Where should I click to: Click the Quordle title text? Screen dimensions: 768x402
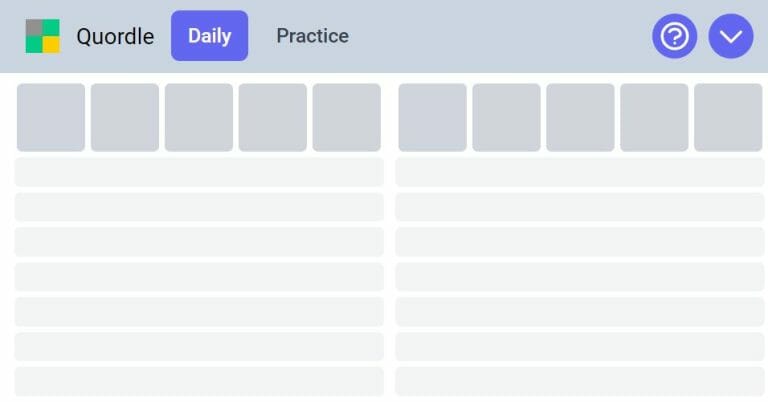coord(115,36)
